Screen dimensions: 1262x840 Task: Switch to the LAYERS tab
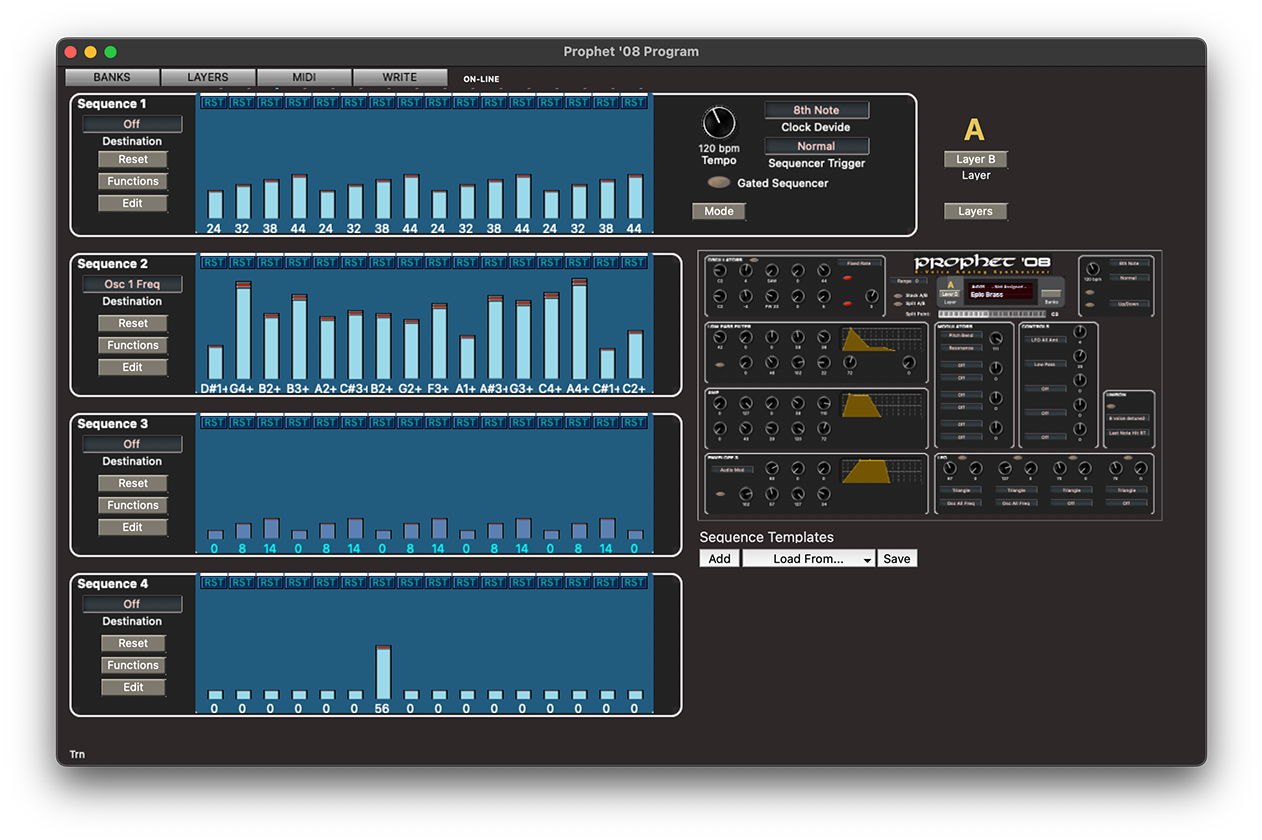tap(207, 77)
